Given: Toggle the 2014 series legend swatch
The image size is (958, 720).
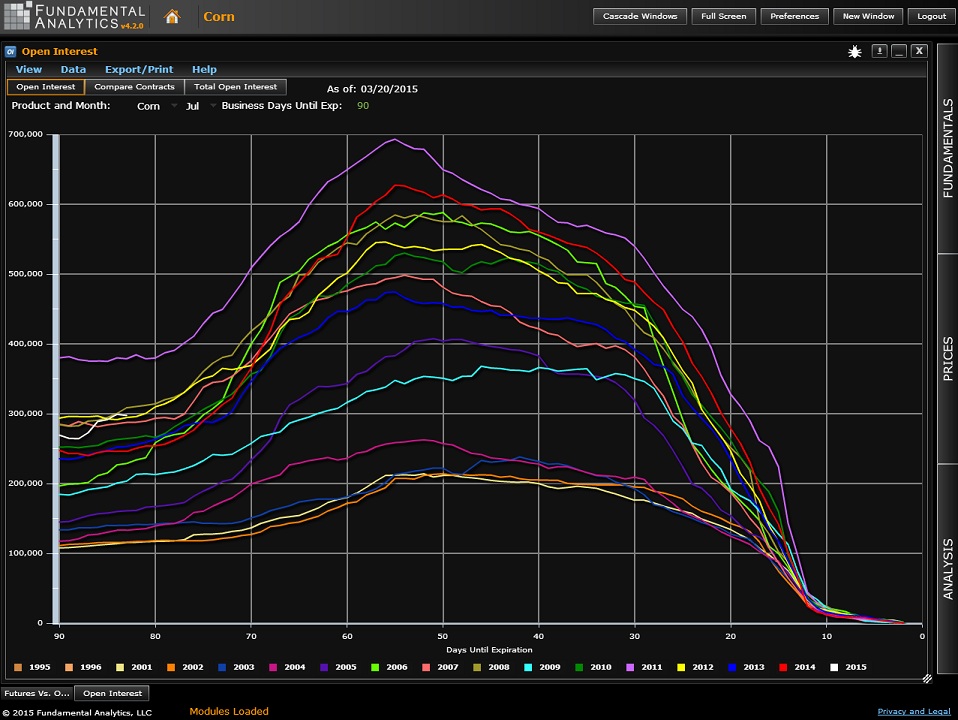Looking at the screenshot, I should [783, 667].
